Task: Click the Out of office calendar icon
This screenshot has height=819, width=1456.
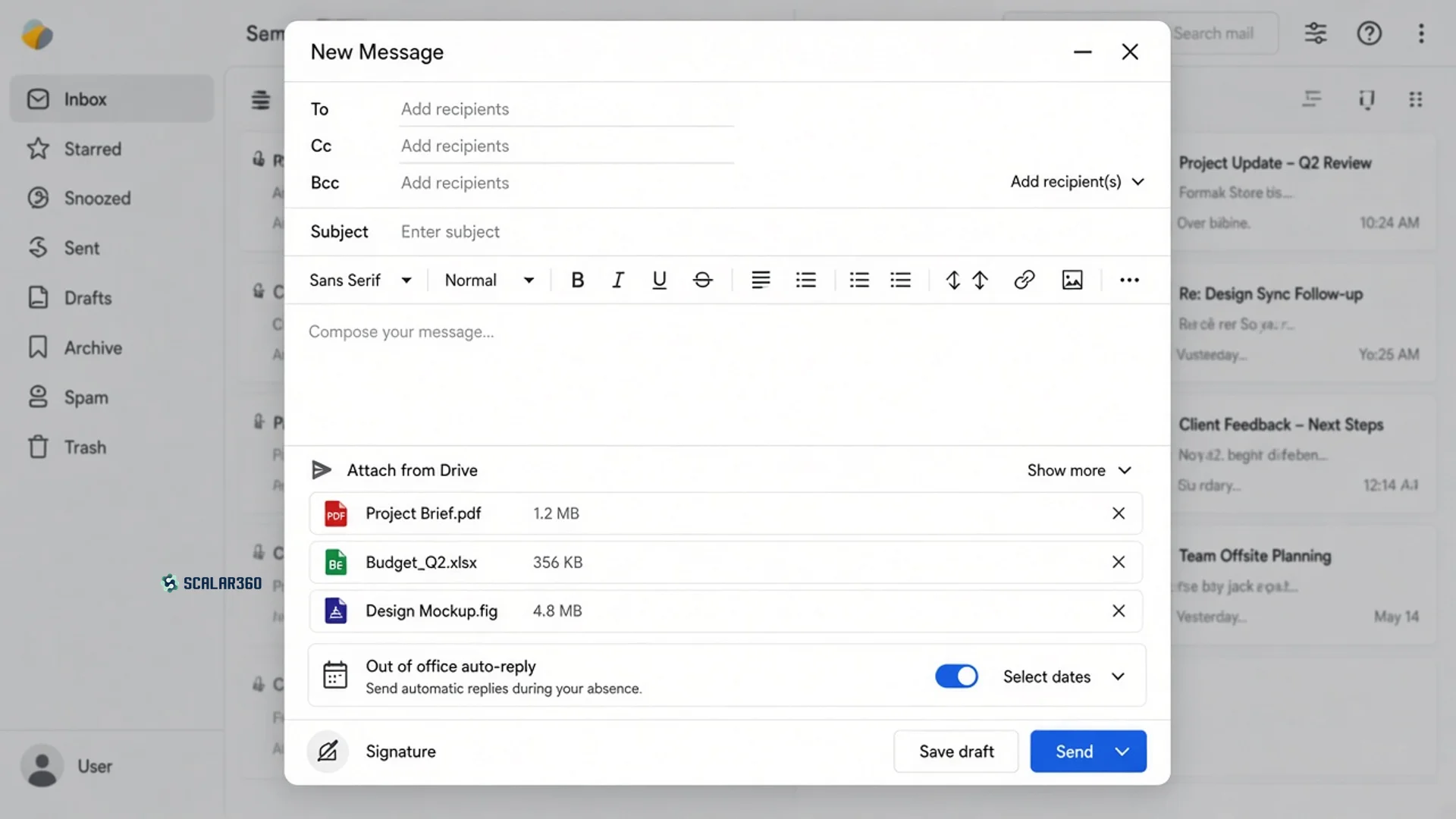Action: 335,675
